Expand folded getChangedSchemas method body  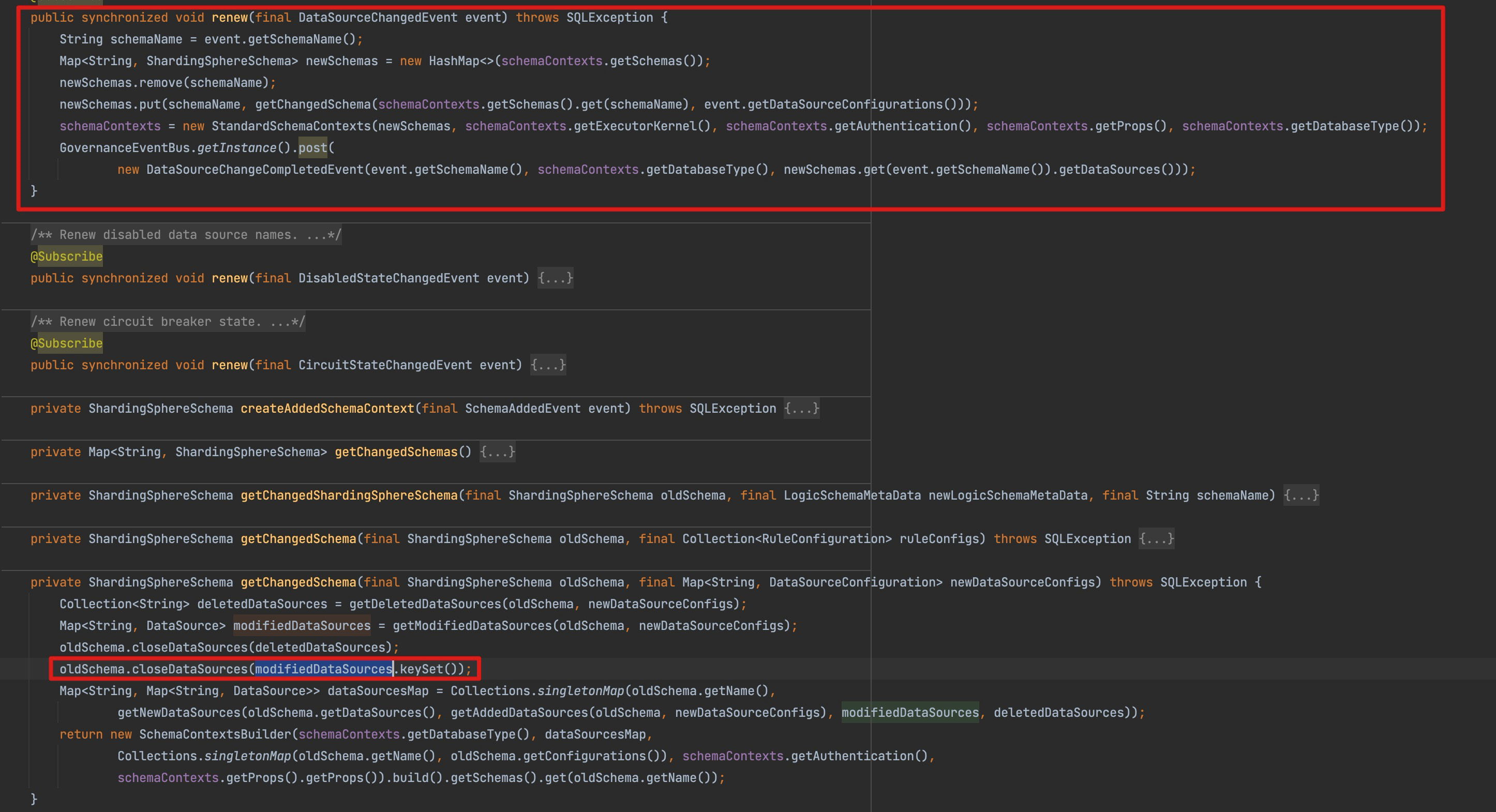point(497,452)
